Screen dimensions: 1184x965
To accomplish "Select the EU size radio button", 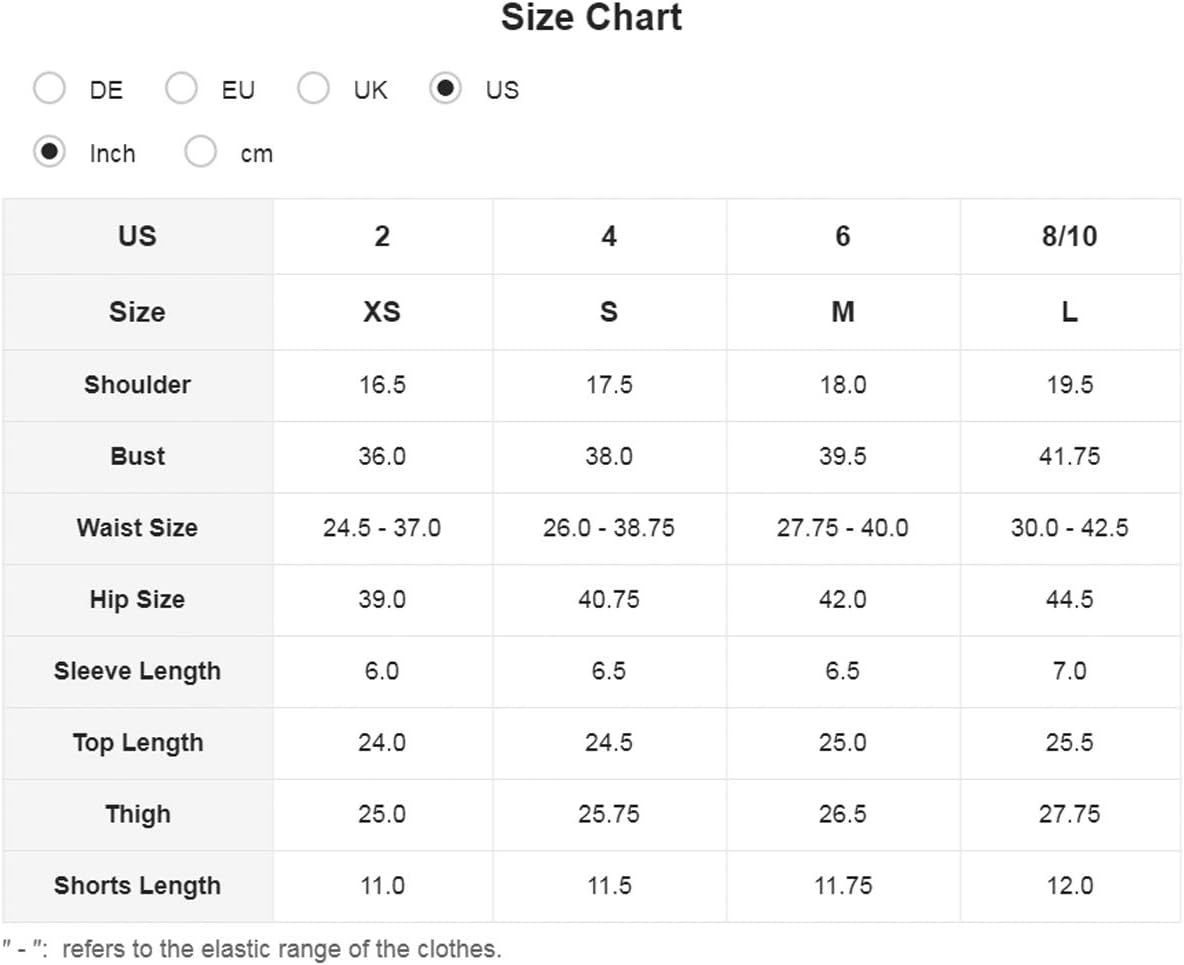I will 181,88.
